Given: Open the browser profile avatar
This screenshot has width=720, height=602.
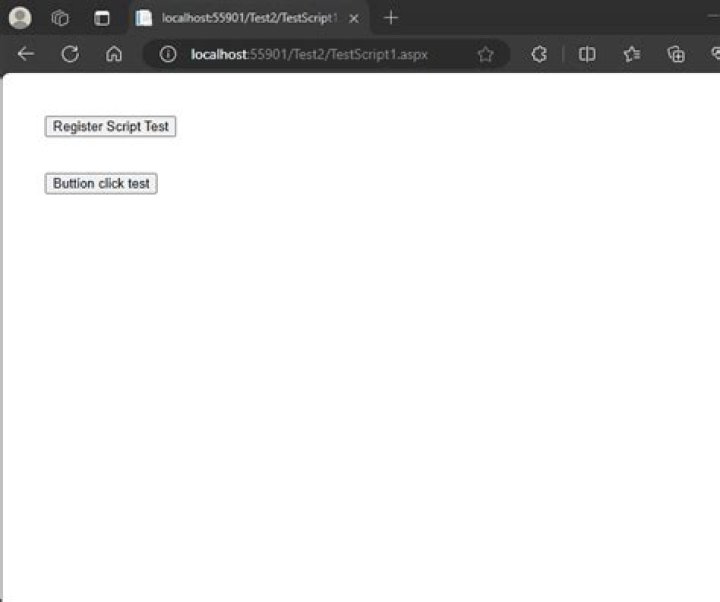Looking at the screenshot, I should pos(20,18).
